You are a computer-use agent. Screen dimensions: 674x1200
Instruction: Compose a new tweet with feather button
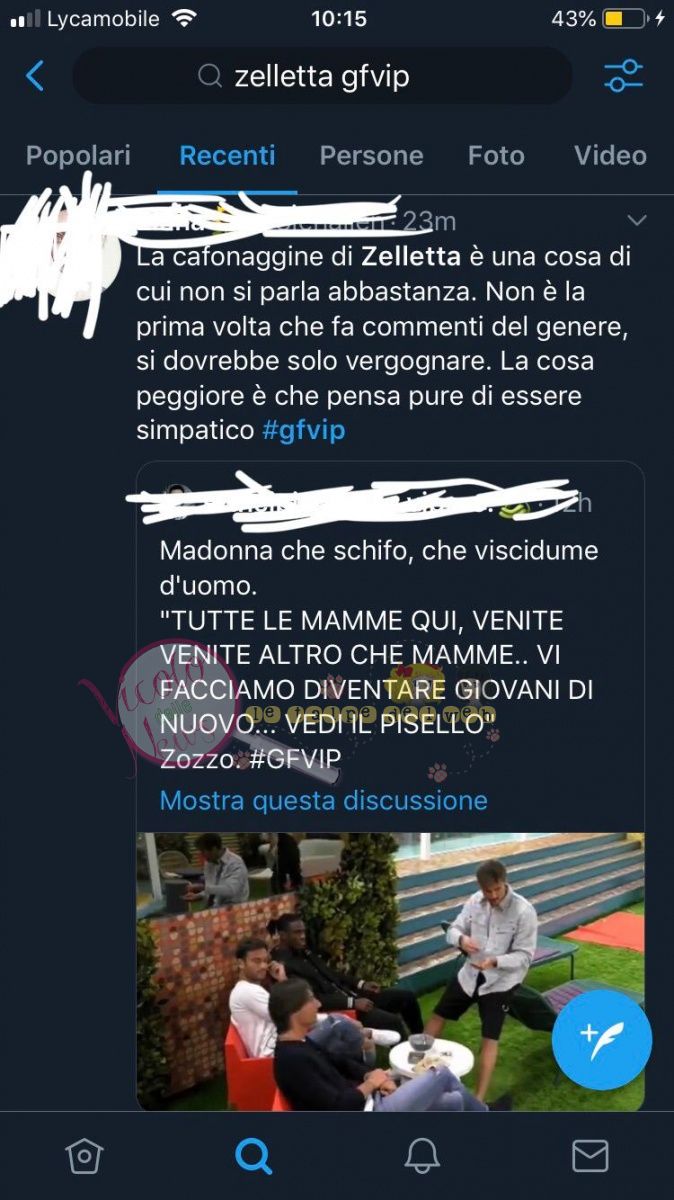point(602,1040)
